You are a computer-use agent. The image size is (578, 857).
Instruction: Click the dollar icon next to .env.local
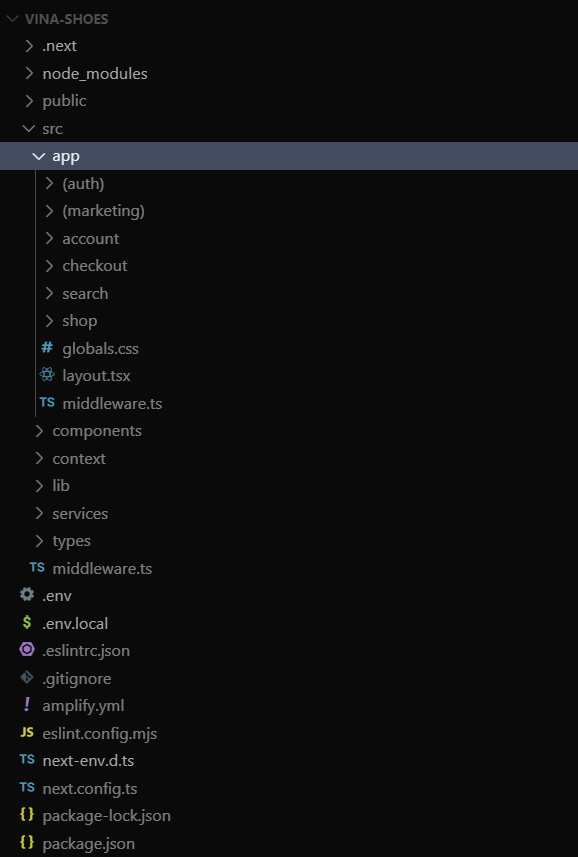27,623
